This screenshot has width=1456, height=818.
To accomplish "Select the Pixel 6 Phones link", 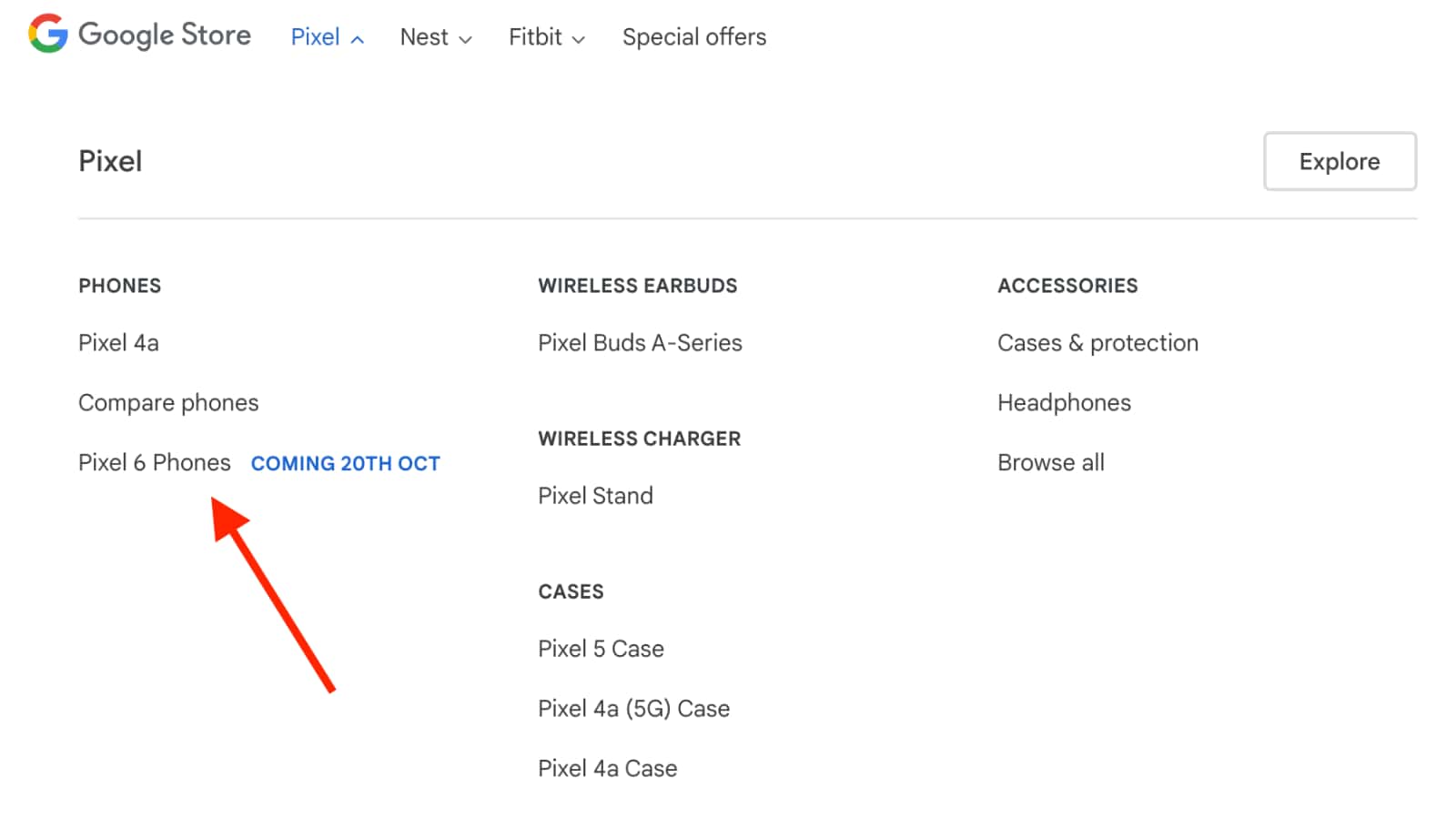I will [x=154, y=463].
